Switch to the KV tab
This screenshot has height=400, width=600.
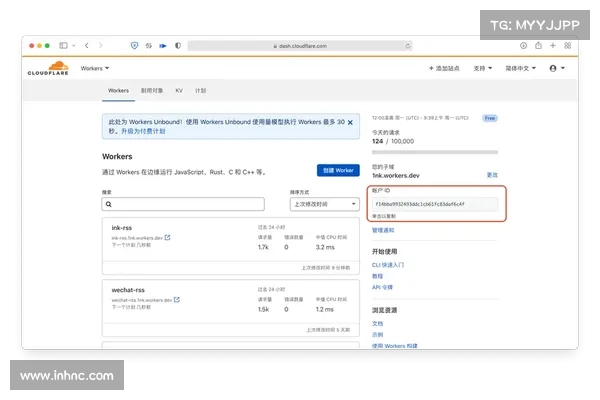[x=178, y=90]
